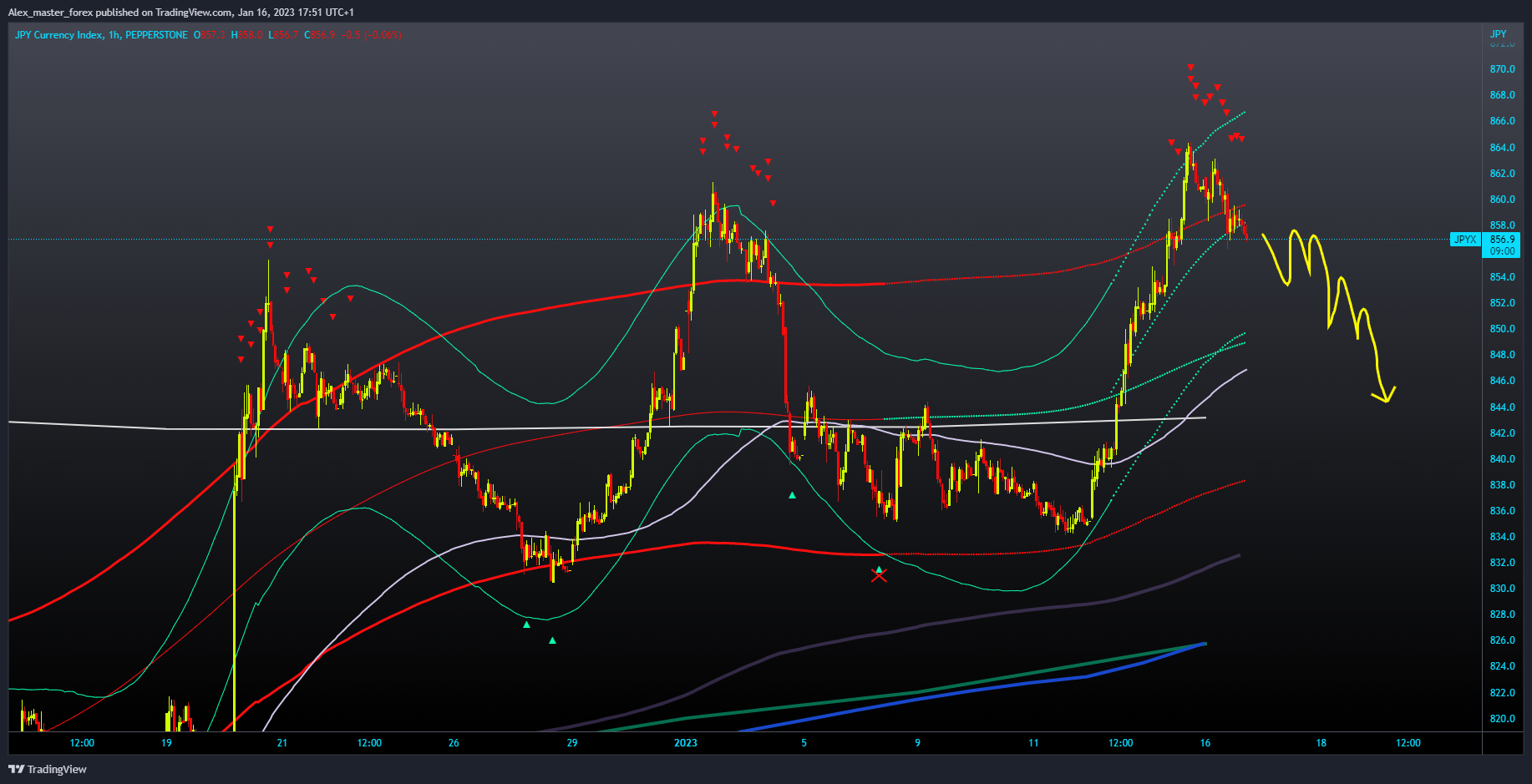Image resolution: width=1532 pixels, height=784 pixels.
Task: Click the 866.0 price axis label
Action: 1502,121
